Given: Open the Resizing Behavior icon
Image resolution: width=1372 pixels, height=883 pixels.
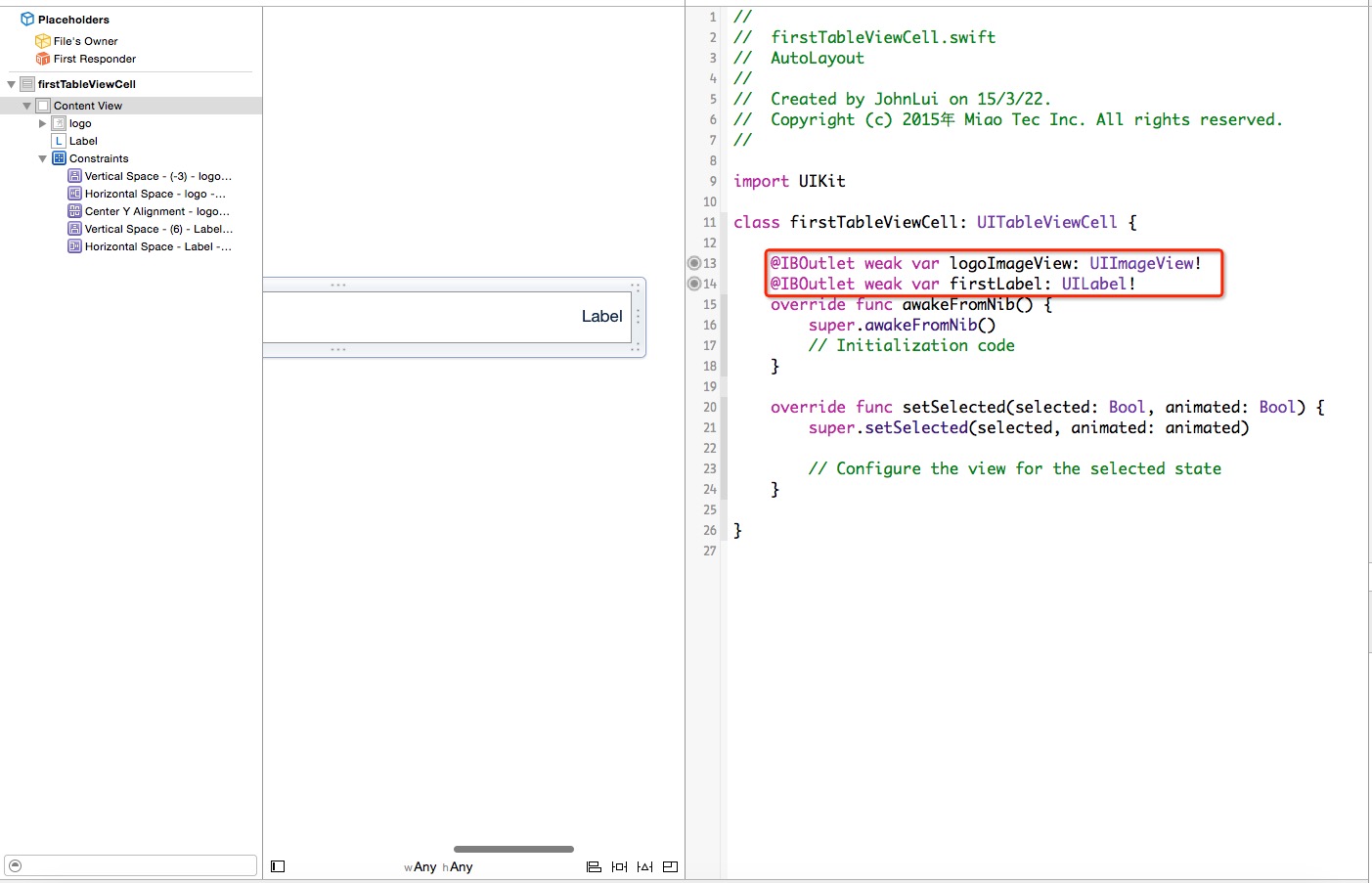Looking at the screenshot, I should [670, 866].
